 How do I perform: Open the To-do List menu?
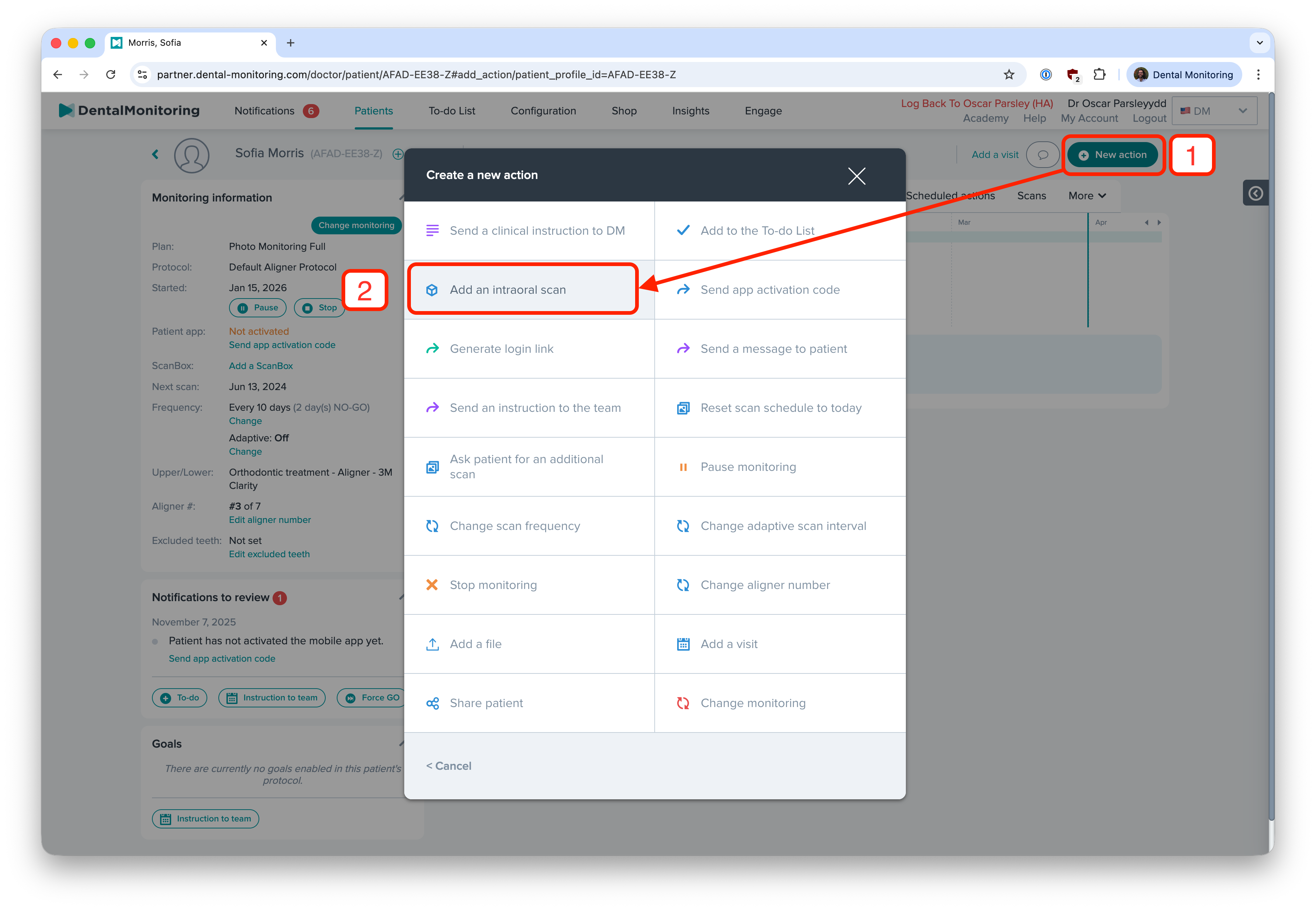pyautogui.click(x=451, y=111)
